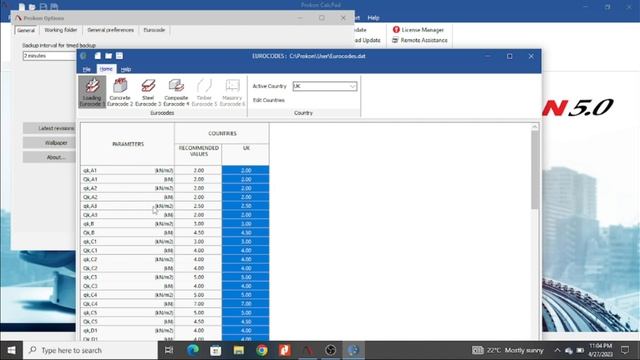Screen dimensions: 640x360
Task: Open the File menu in Eurocodes window
Action: (87, 69)
